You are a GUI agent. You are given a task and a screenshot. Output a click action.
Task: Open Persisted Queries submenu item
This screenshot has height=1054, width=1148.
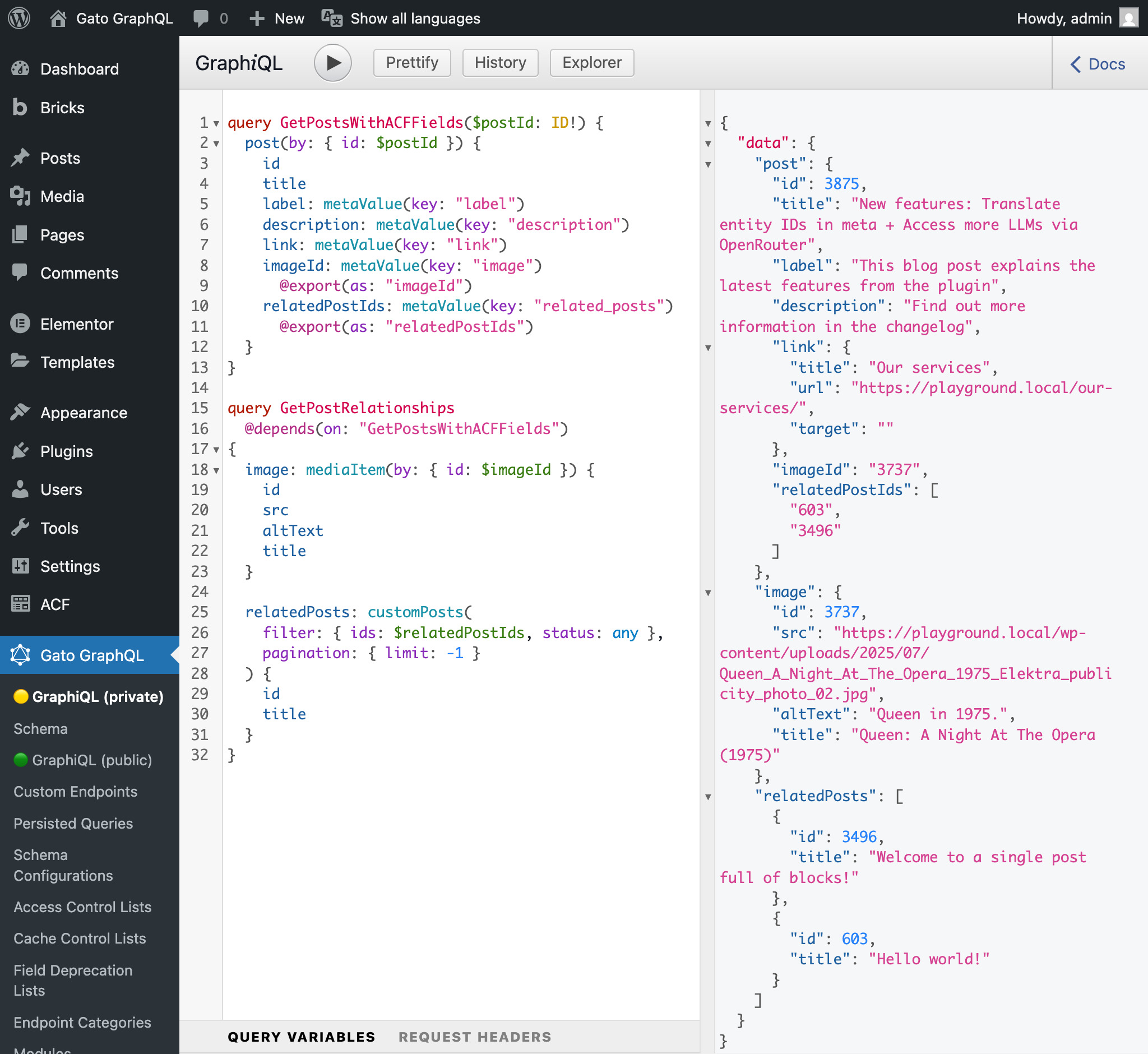[73, 823]
